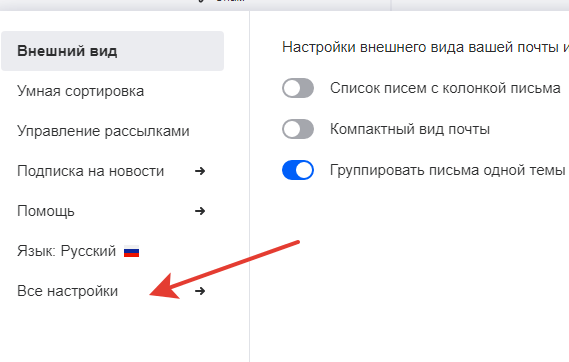The width and height of the screenshot is (569, 362).
Task: Open the Язык: Русский language selector
Action: [x=78, y=251]
